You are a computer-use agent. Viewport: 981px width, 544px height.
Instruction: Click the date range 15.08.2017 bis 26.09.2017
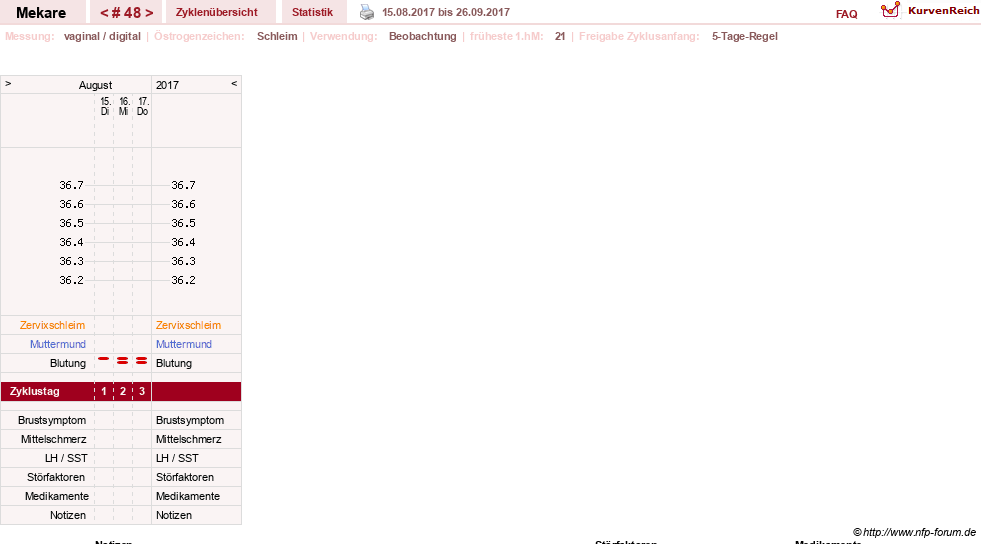446,13
